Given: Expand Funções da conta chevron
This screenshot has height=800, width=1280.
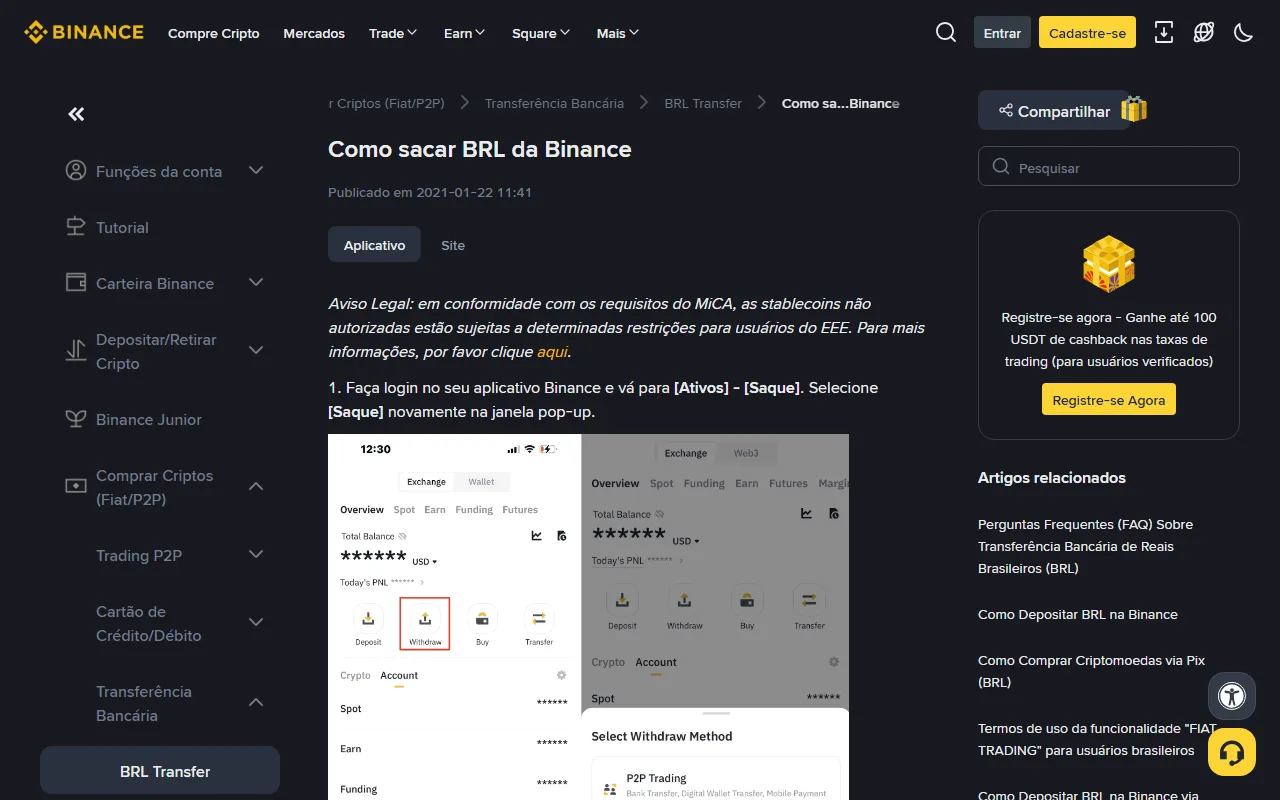Looking at the screenshot, I should [256, 170].
